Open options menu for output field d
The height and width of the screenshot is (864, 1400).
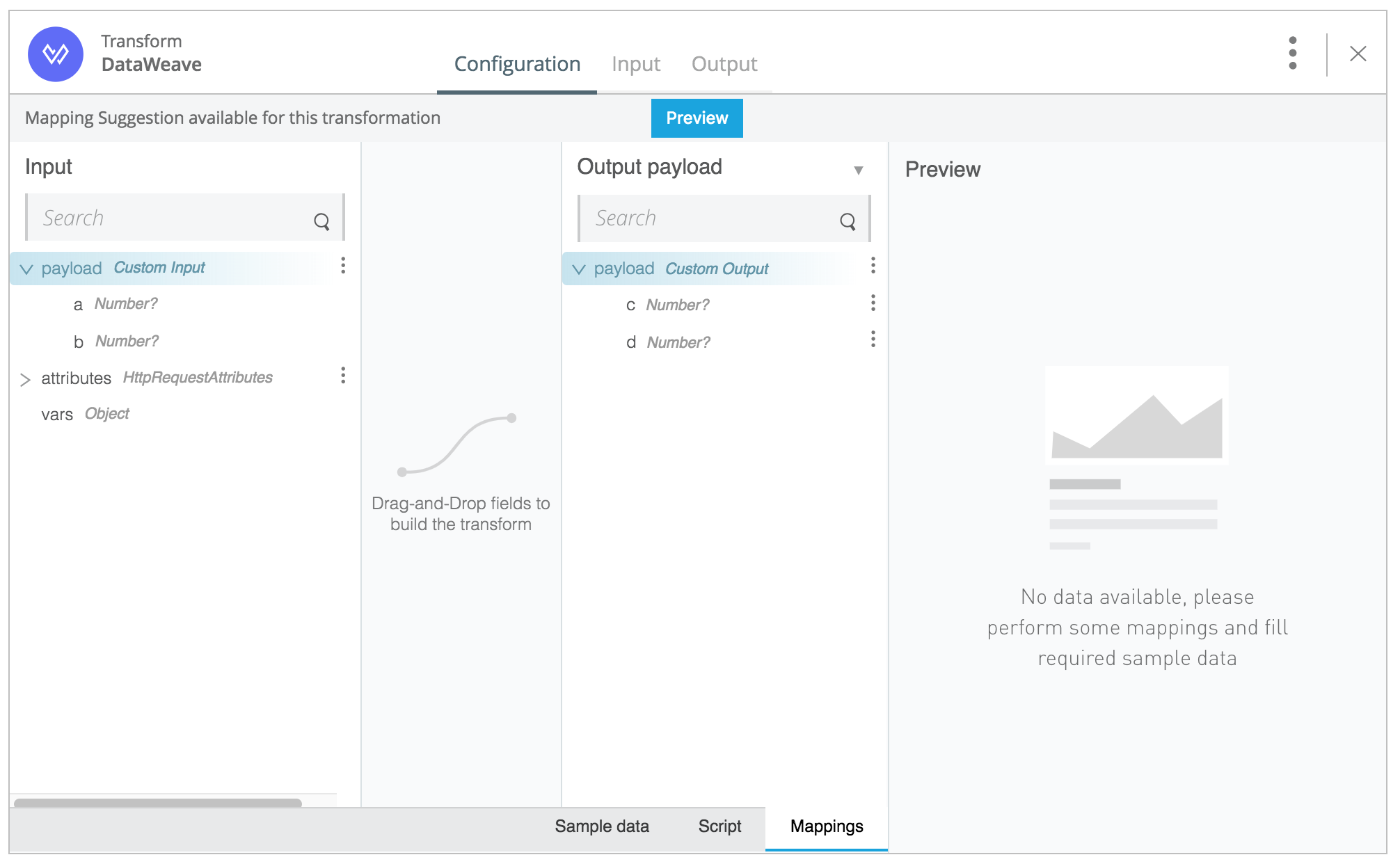pyautogui.click(x=873, y=339)
